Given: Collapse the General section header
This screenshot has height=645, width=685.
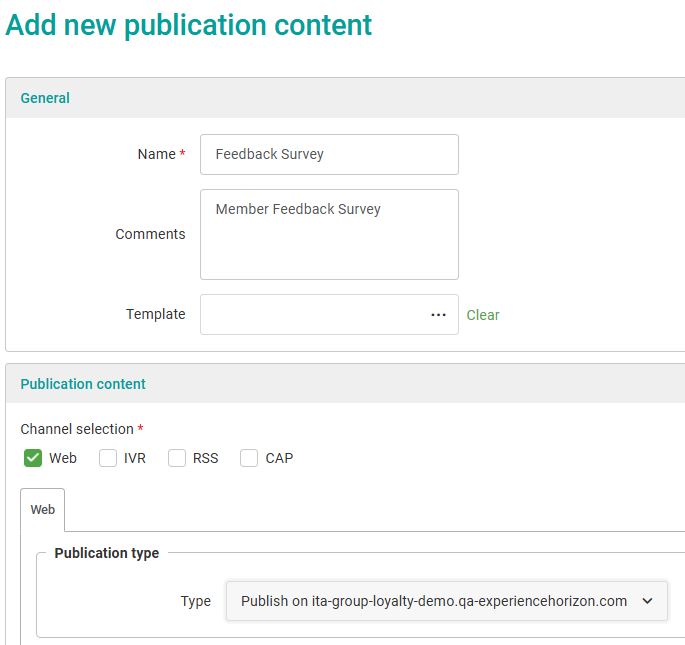Looking at the screenshot, I should 46,98.
